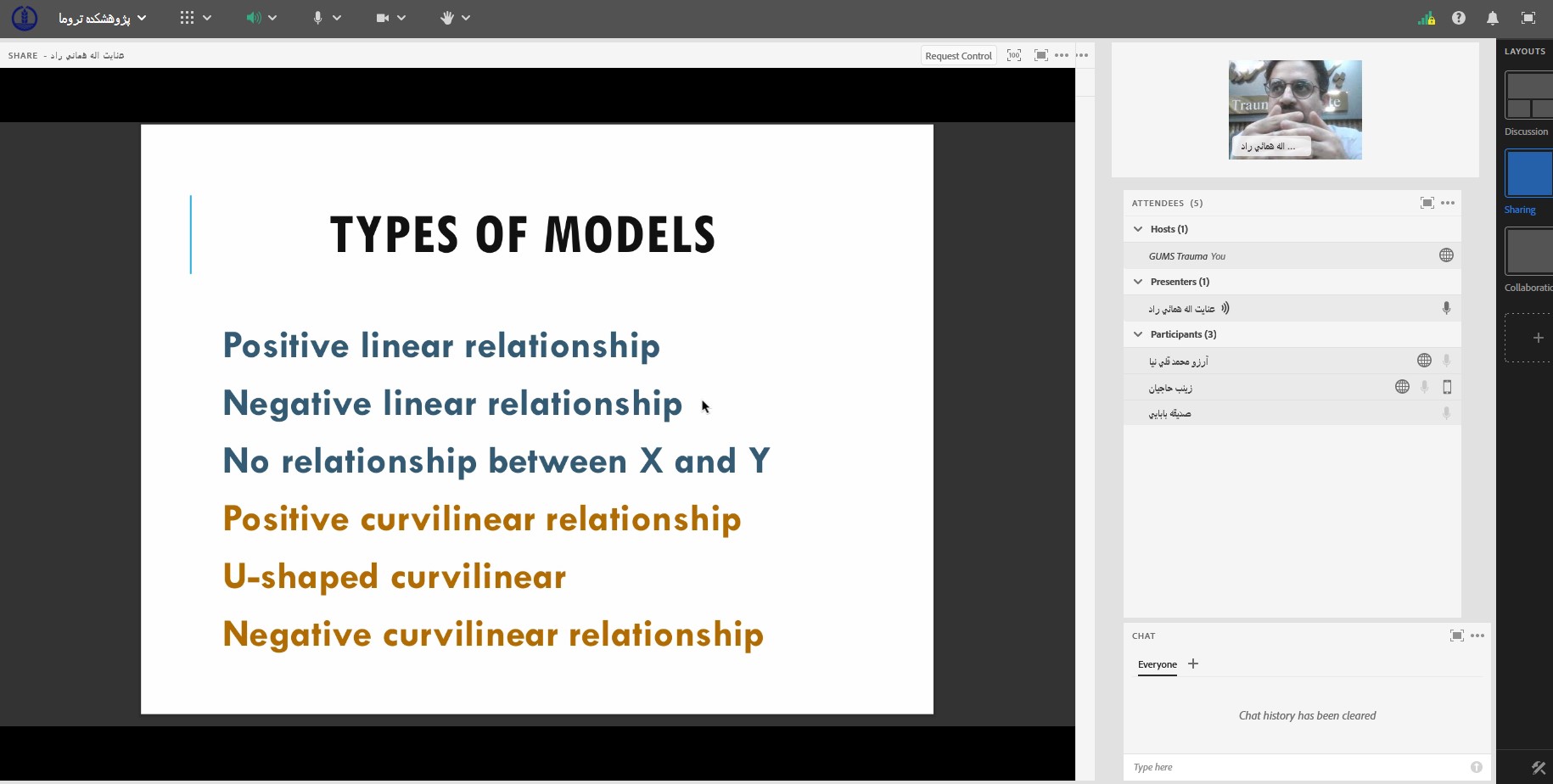1553x784 pixels.
Task: Collapse the Participants (3) group
Action: click(1138, 334)
